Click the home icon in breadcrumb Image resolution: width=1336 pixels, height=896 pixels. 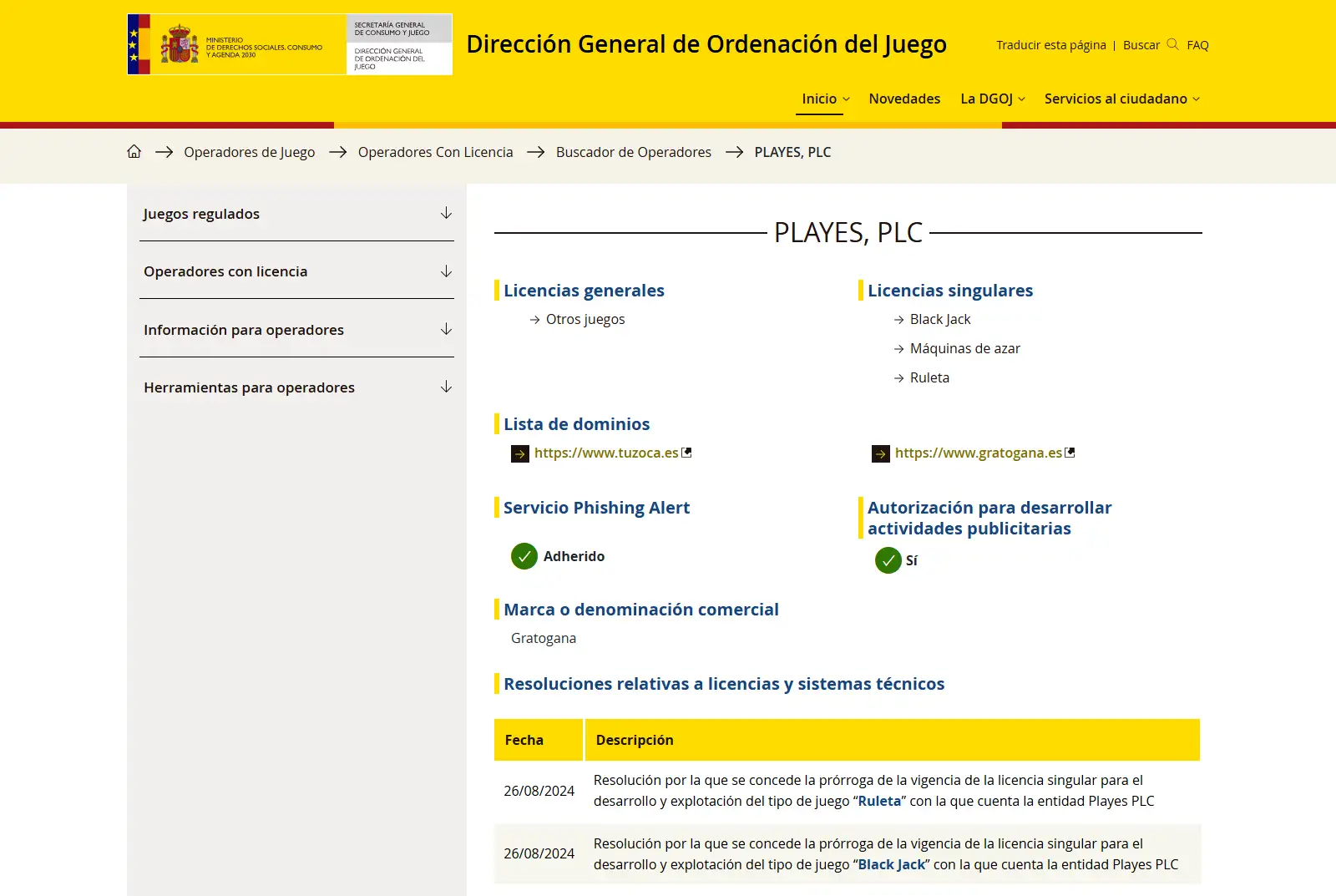point(134,151)
